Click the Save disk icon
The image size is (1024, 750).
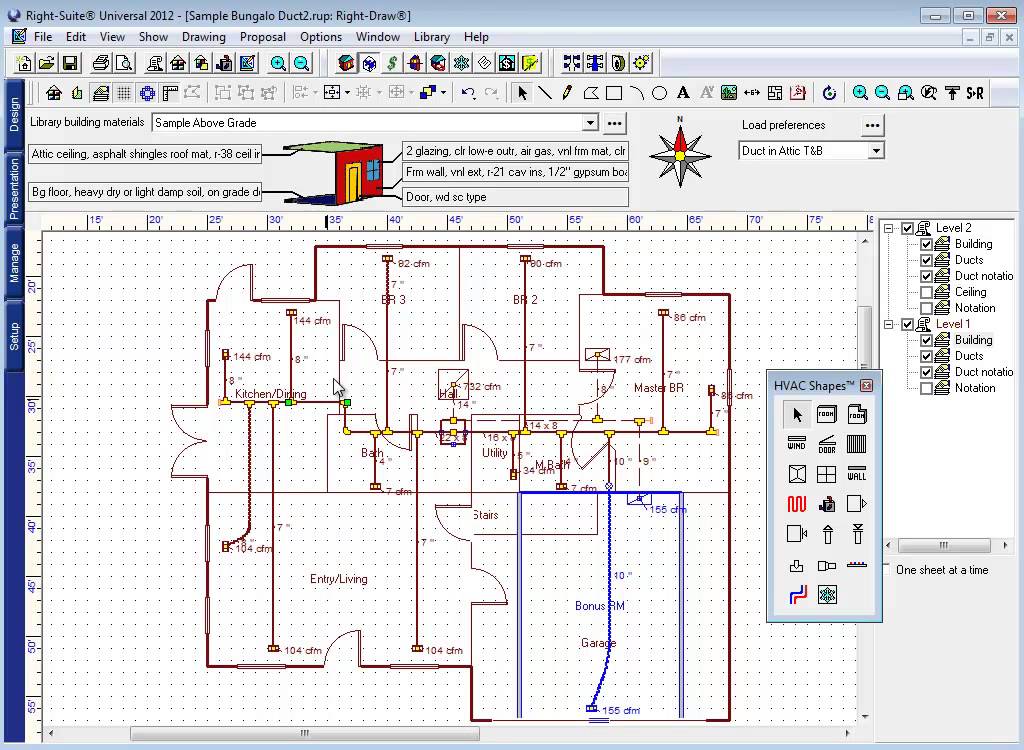pos(70,63)
